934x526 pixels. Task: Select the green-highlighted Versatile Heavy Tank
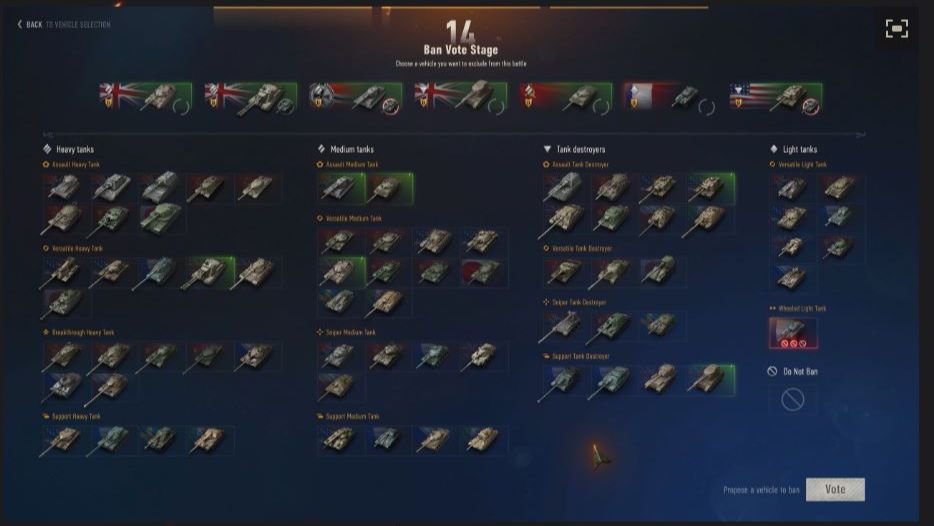[209, 273]
